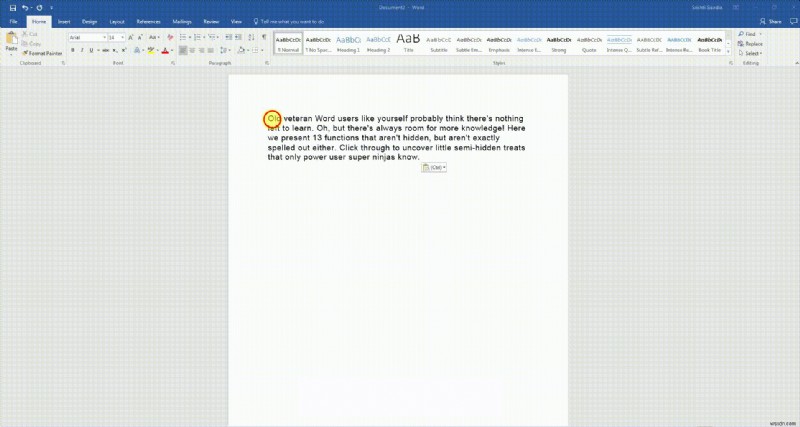Expand the Select dropdown in Editing
Screen dimensions: 800x427
751,53
